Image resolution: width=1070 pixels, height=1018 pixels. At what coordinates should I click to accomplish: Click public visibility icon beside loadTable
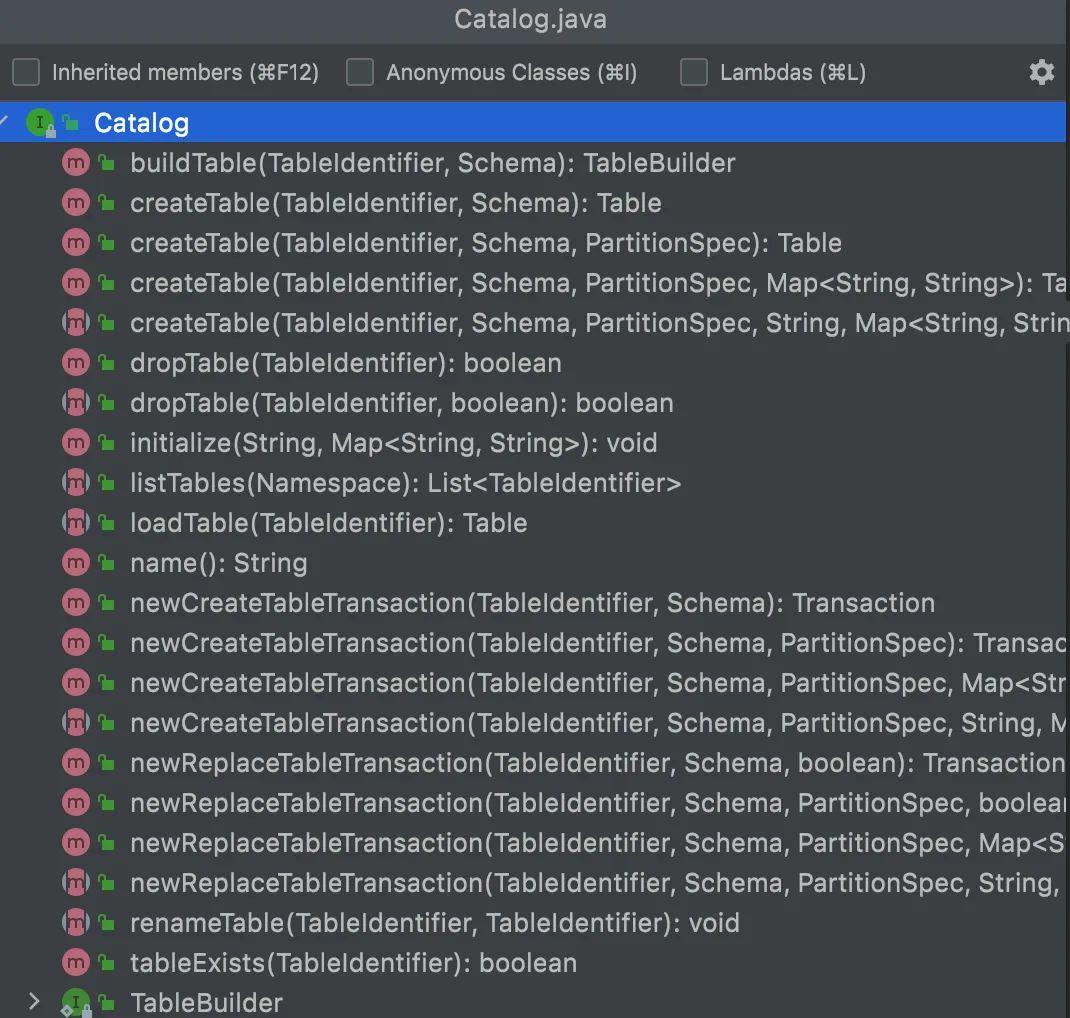coord(106,523)
